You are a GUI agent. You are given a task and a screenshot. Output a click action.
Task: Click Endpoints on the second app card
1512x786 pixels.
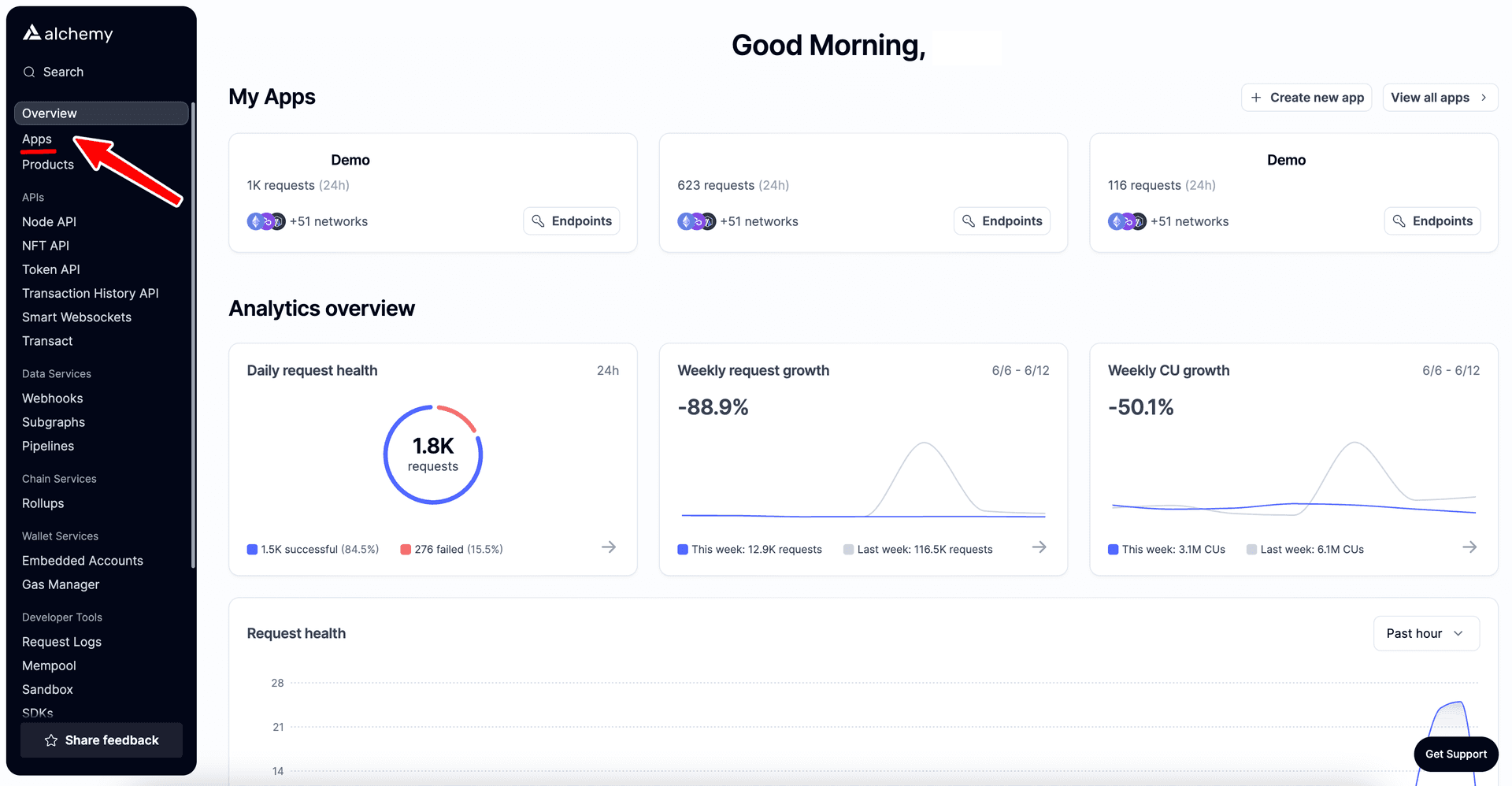[x=1002, y=221]
